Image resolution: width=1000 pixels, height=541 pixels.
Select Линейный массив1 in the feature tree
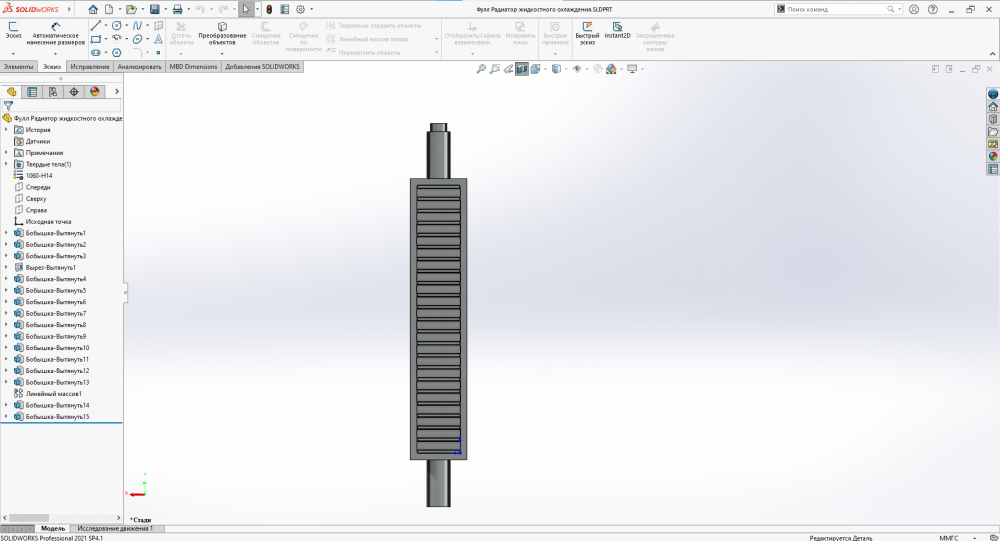click(52, 394)
